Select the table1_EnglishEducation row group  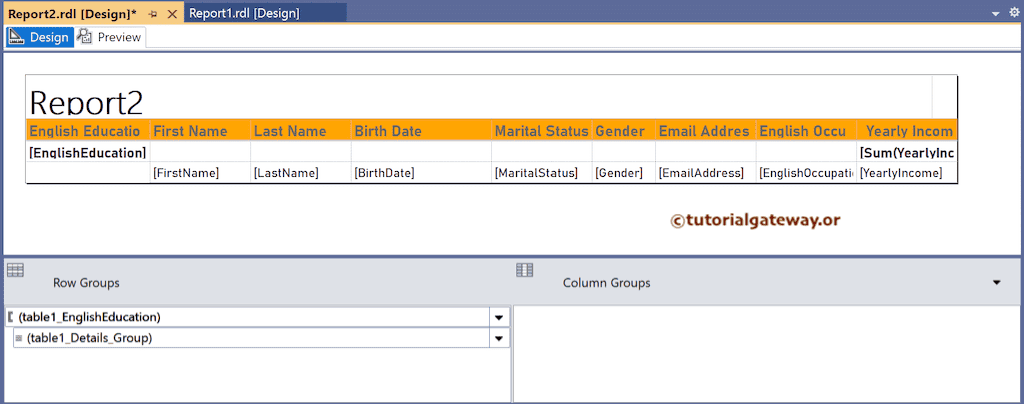click(x=248, y=317)
